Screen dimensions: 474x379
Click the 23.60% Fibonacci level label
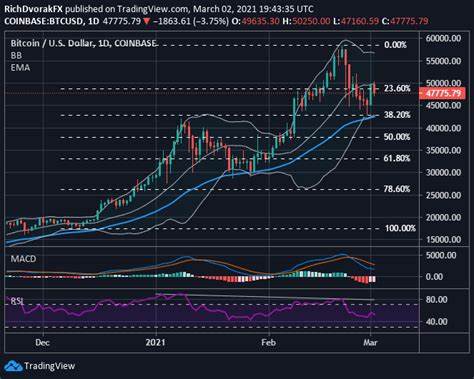pos(397,88)
